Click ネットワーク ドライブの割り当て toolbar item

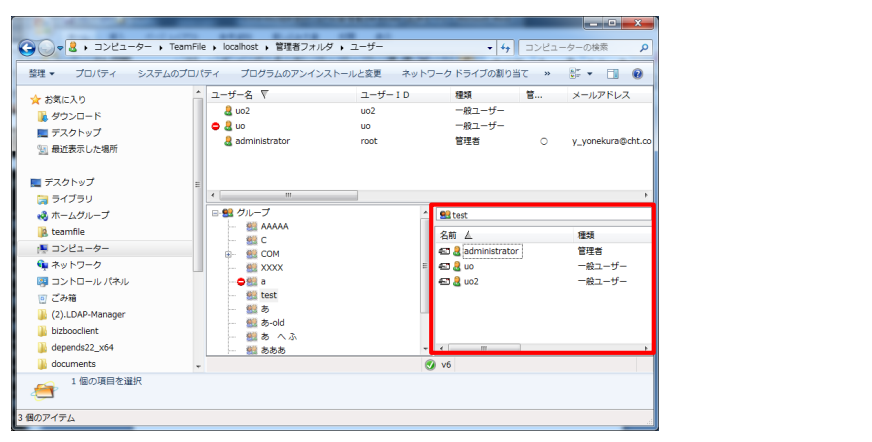click(x=464, y=74)
